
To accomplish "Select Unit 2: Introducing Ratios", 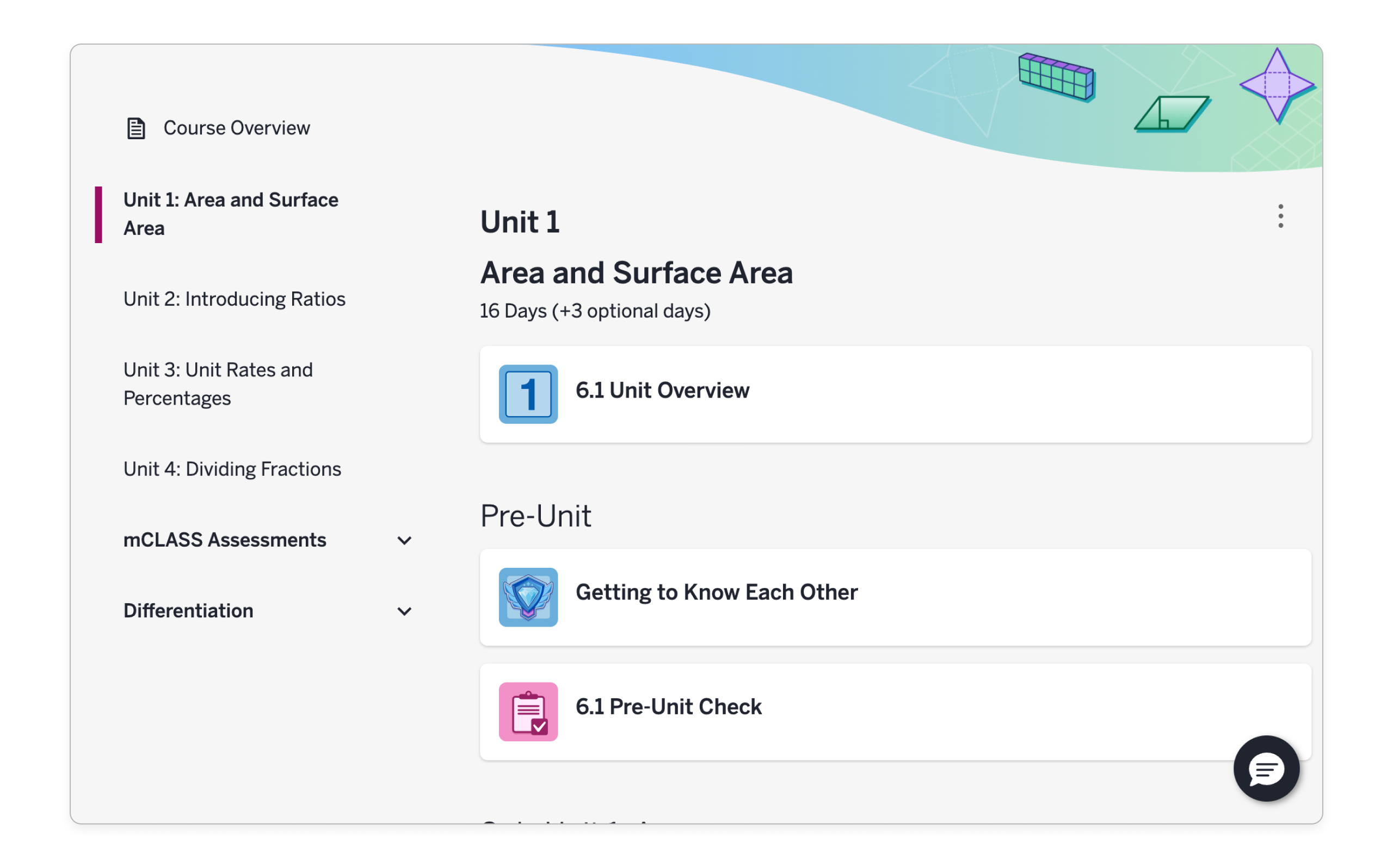I will pos(235,299).
